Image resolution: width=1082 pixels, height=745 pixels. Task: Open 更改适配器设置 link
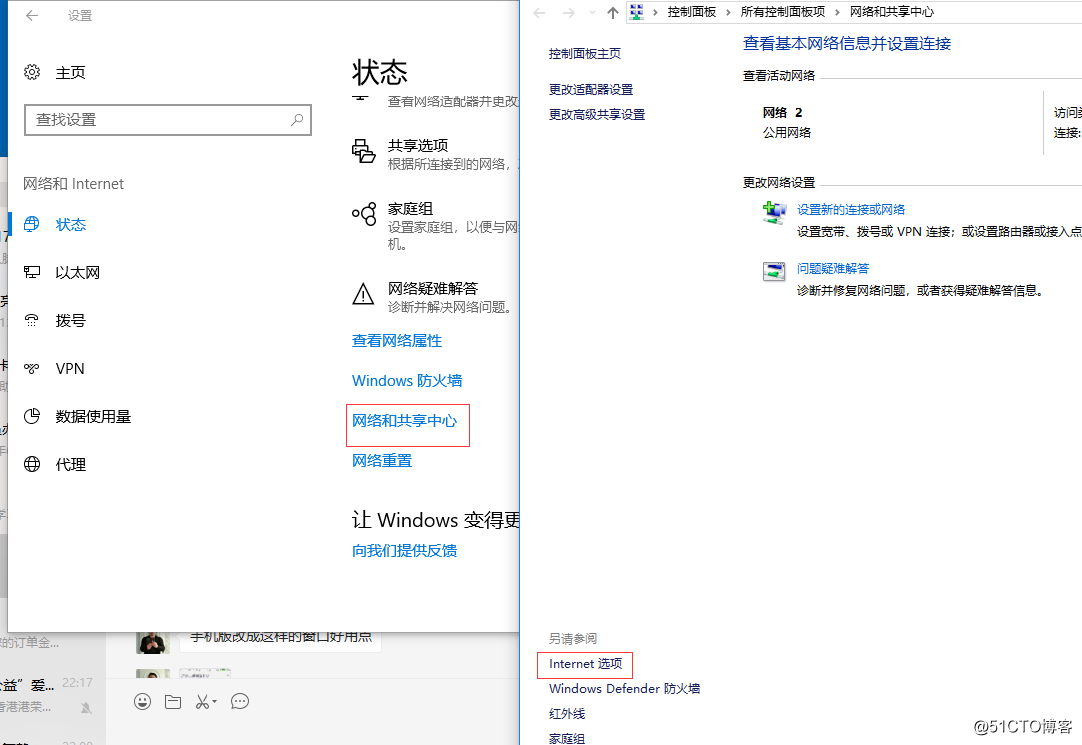coord(591,90)
